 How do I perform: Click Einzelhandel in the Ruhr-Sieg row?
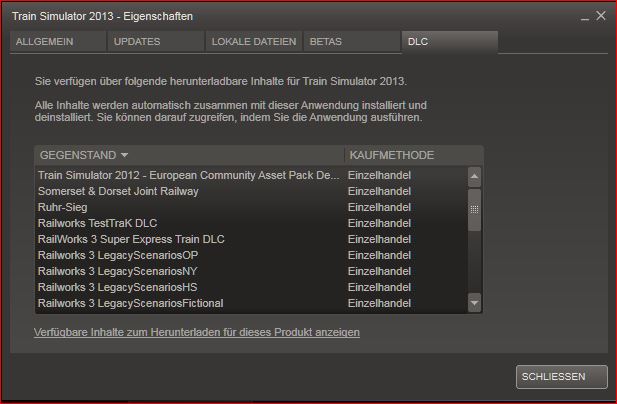pos(379,207)
